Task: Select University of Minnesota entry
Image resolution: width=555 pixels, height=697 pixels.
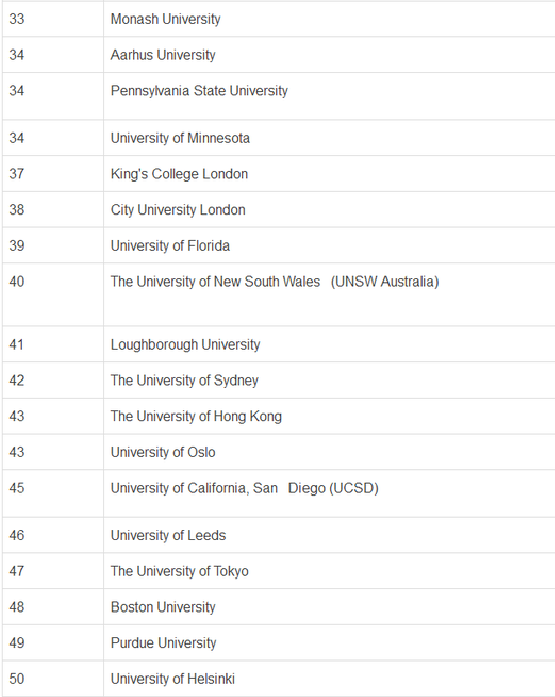Action: click(x=180, y=138)
